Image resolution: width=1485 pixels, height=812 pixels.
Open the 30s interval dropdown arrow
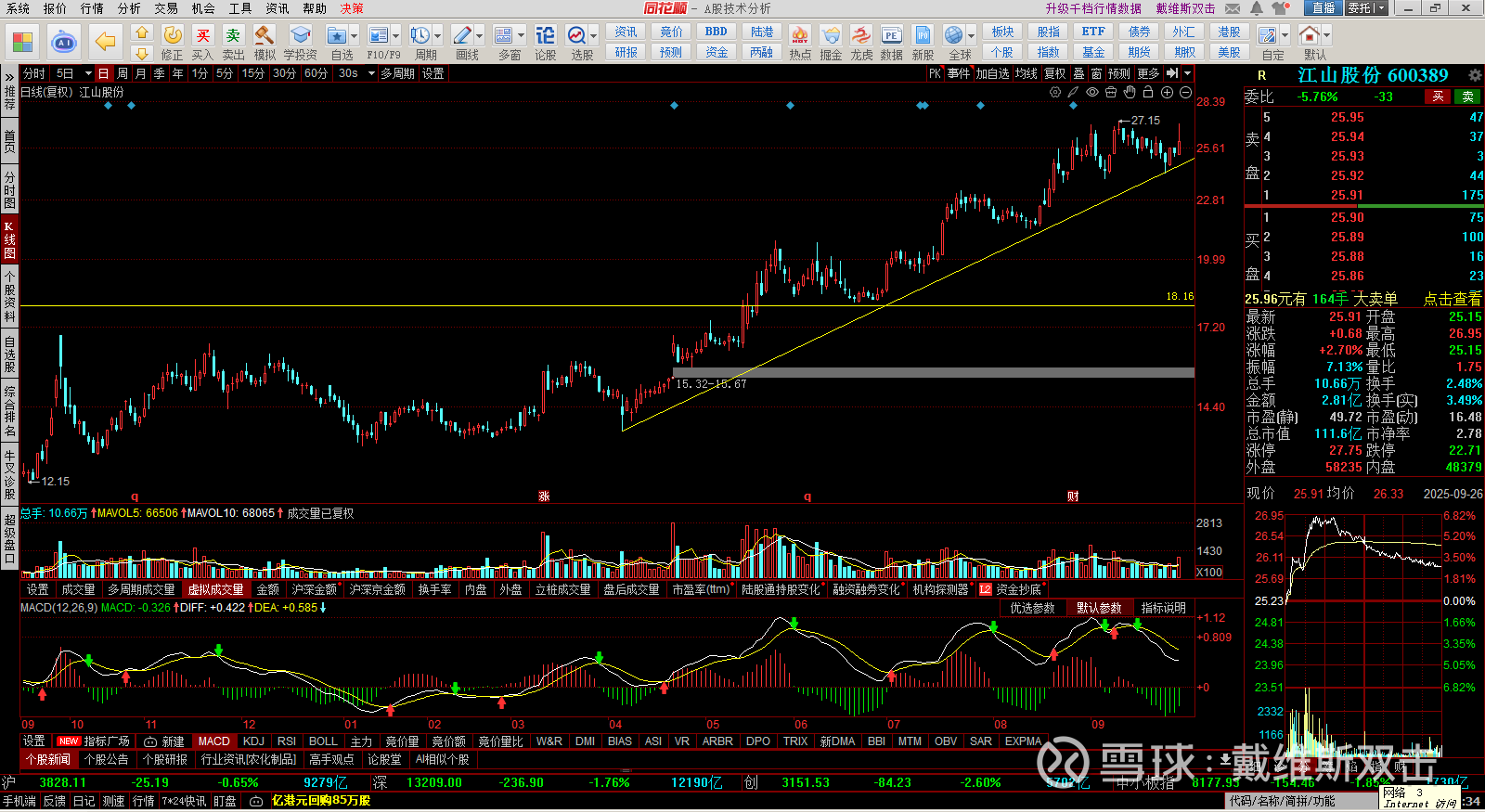tap(369, 73)
